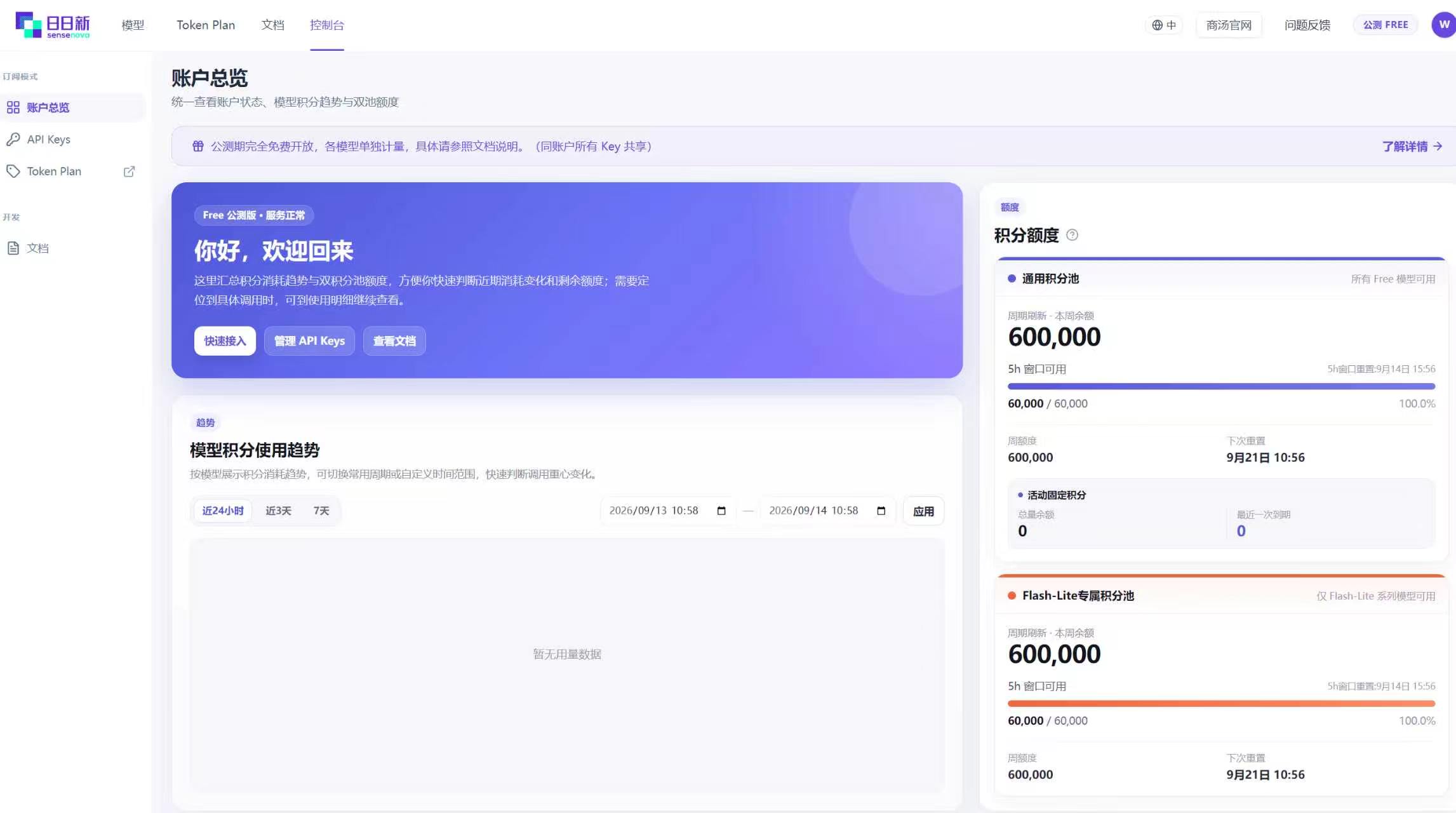Screen dimensions: 1456x813
Task: Click arrow icon beside 了解详情
Action: [1438, 146]
